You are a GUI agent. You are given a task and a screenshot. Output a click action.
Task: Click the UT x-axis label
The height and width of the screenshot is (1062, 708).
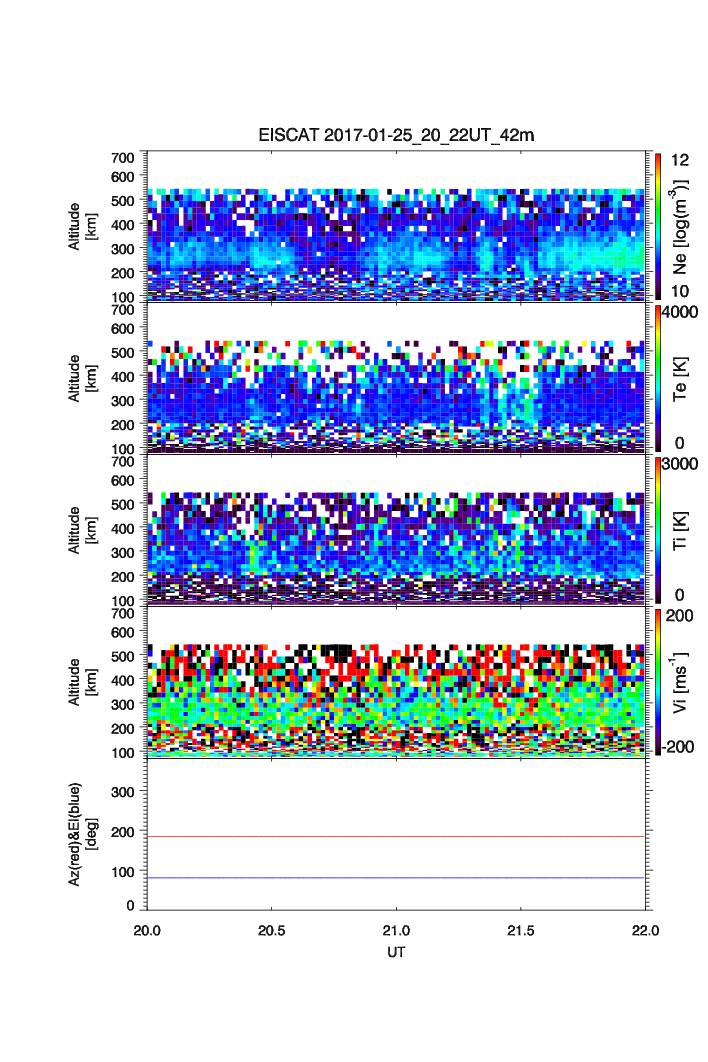[397, 952]
